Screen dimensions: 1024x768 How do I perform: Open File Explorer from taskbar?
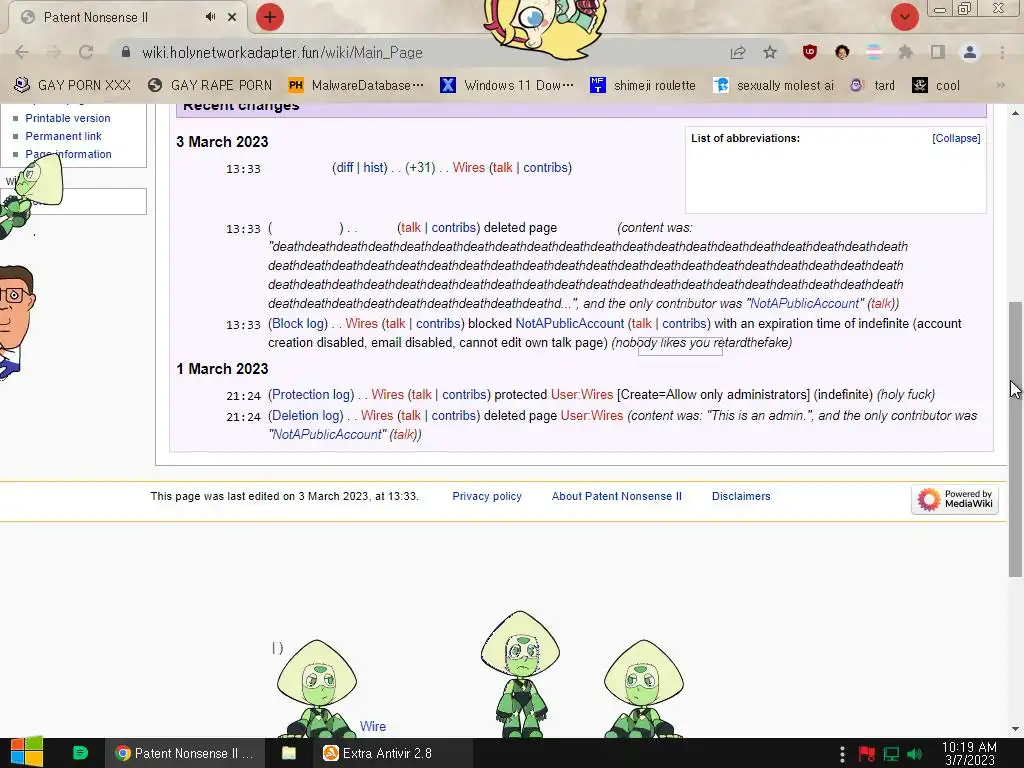(x=289, y=753)
